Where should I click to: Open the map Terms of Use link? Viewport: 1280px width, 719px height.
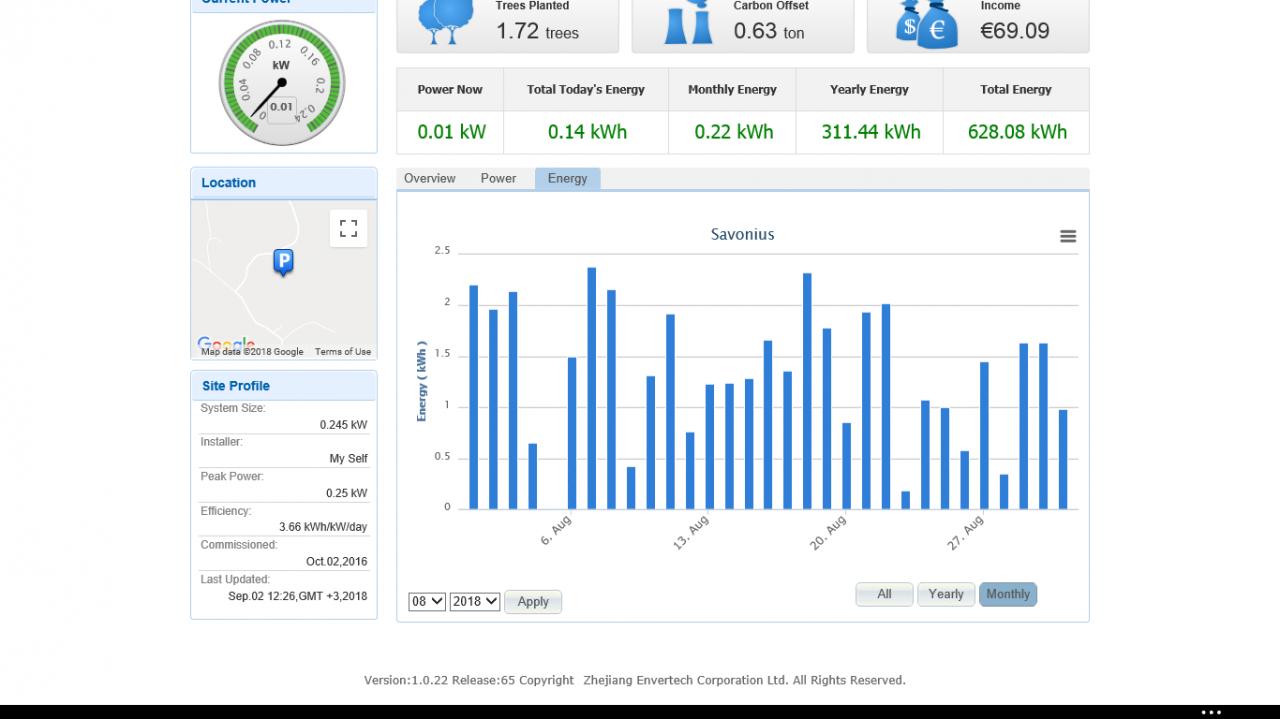point(343,352)
